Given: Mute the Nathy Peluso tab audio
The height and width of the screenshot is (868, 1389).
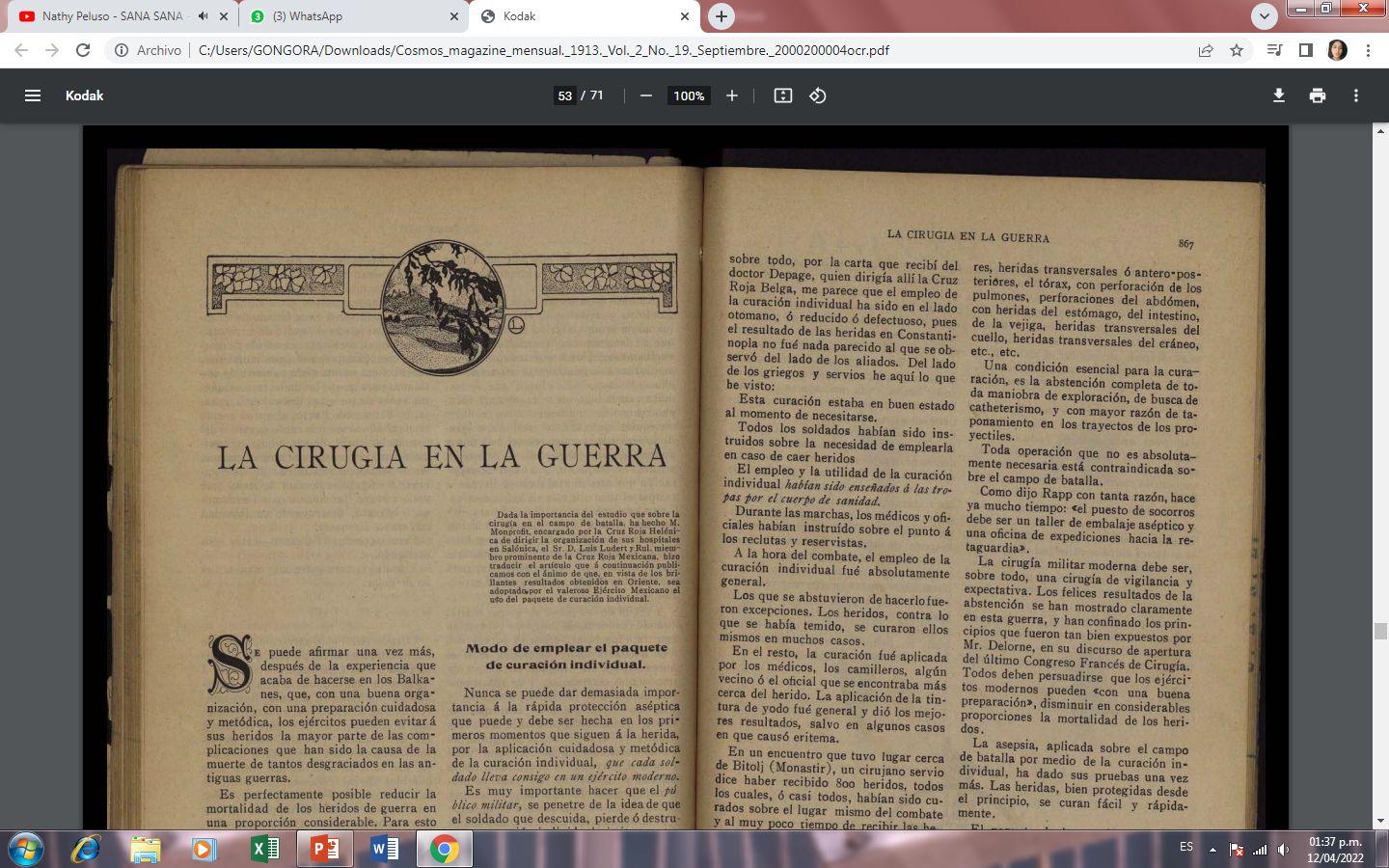Looking at the screenshot, I should [x=203, y=16].
